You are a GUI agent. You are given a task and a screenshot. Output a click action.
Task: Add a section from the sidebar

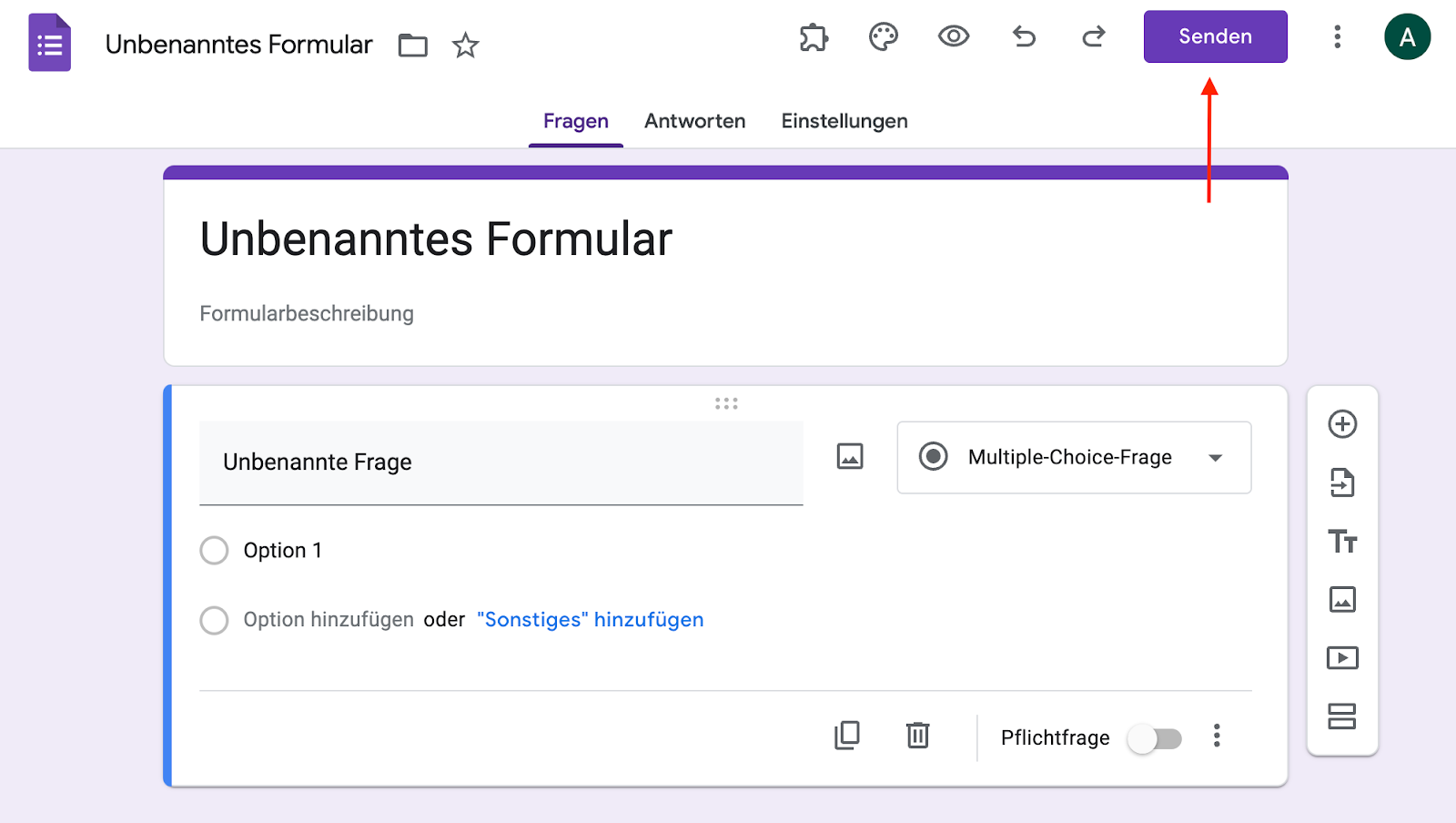point(1342,716)
